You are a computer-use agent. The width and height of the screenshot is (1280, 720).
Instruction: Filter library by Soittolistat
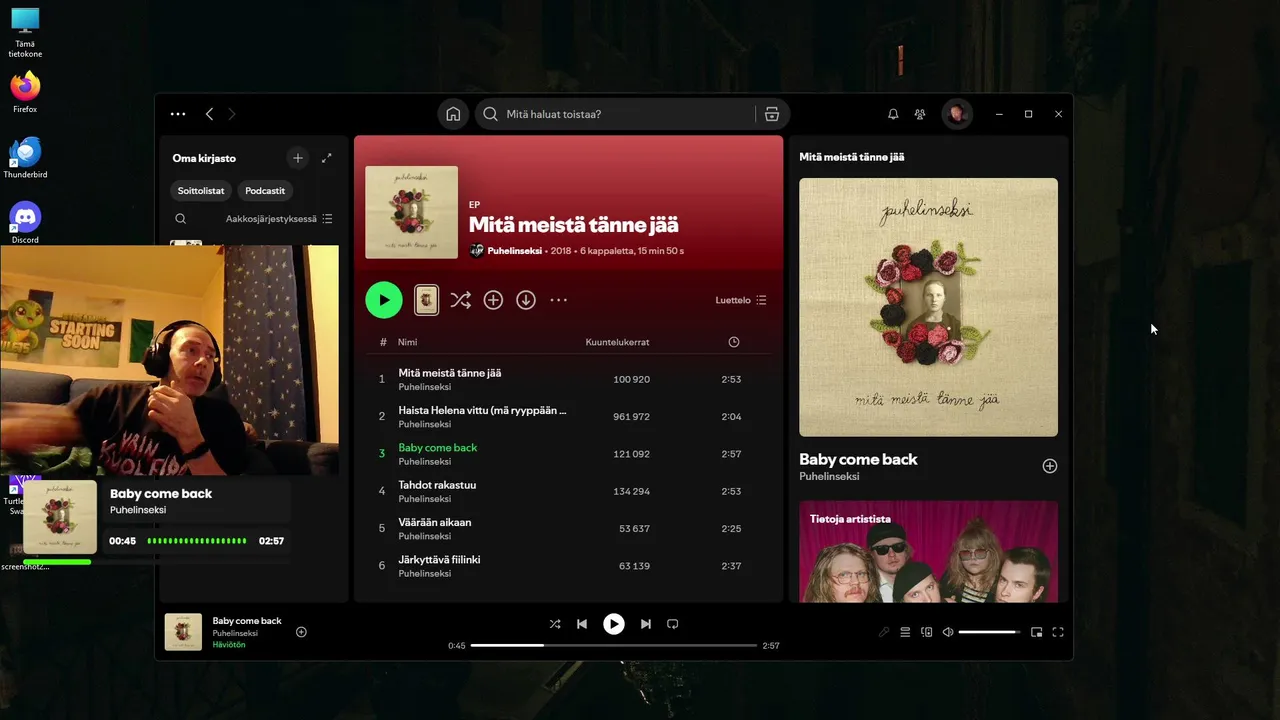click(201, 190)
